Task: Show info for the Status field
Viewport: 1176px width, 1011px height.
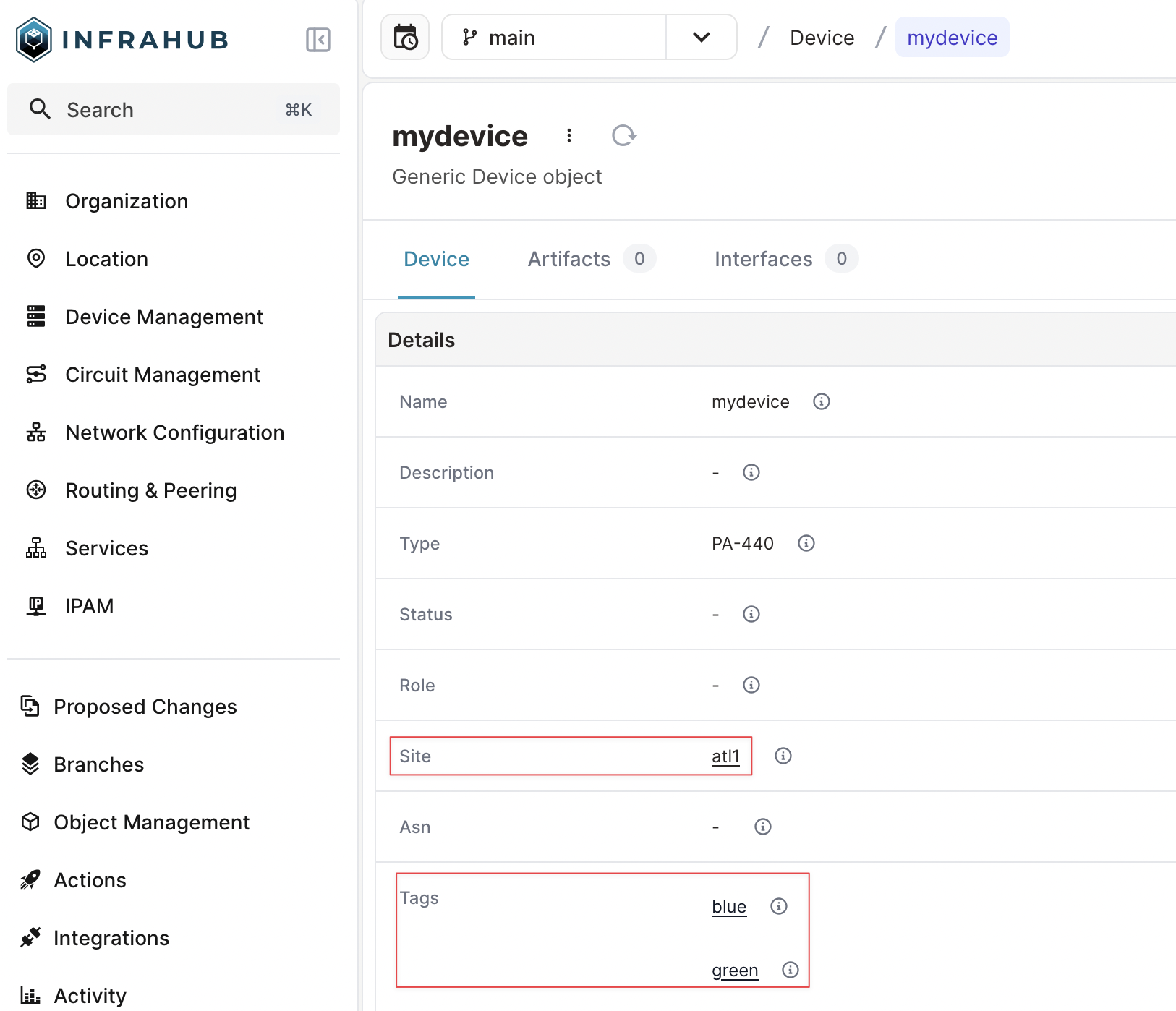Action: (x=751, y=614)
